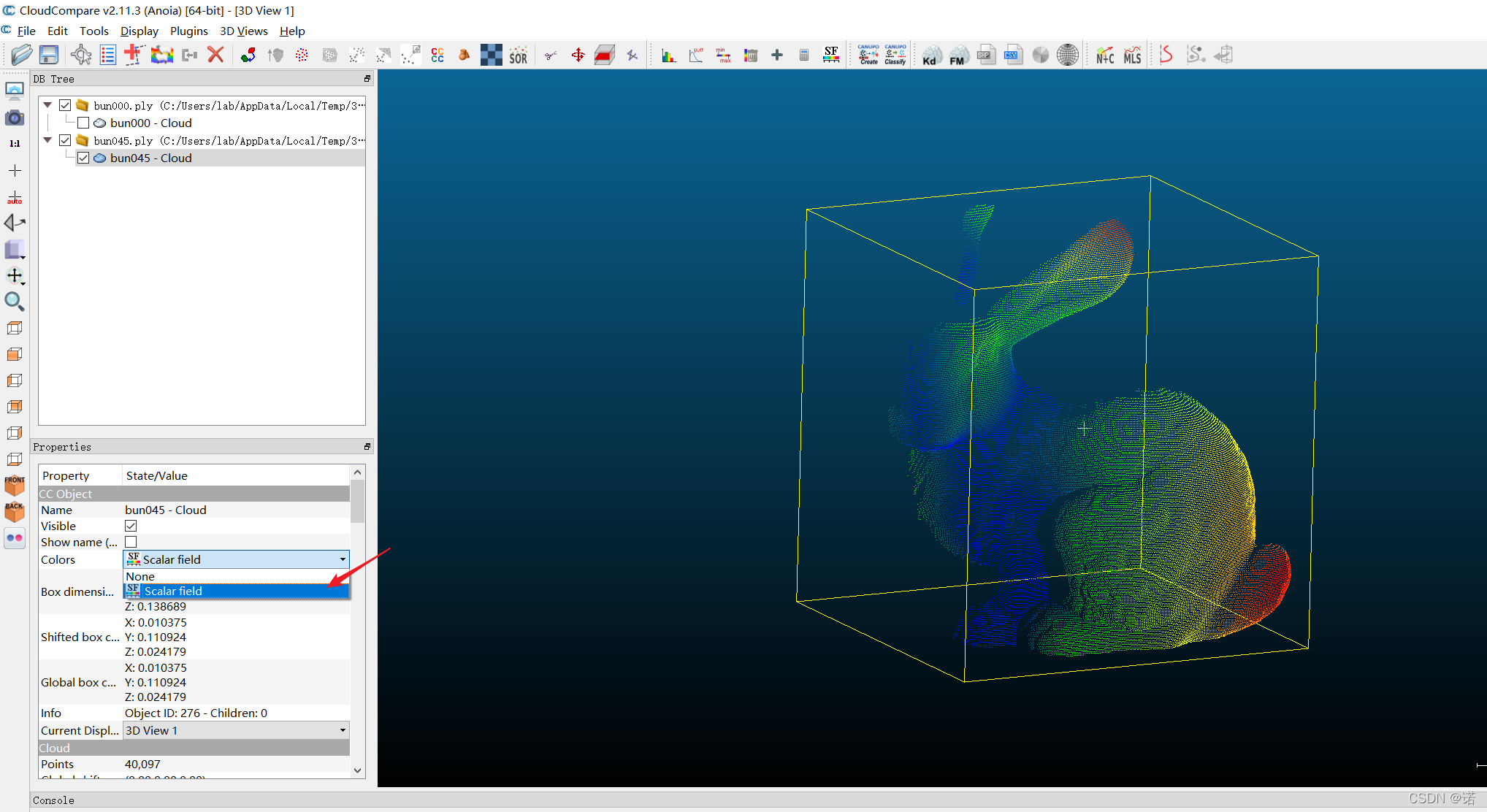Click the red X Delete icon
1487x812 pixels.
(x=215, y=55)
